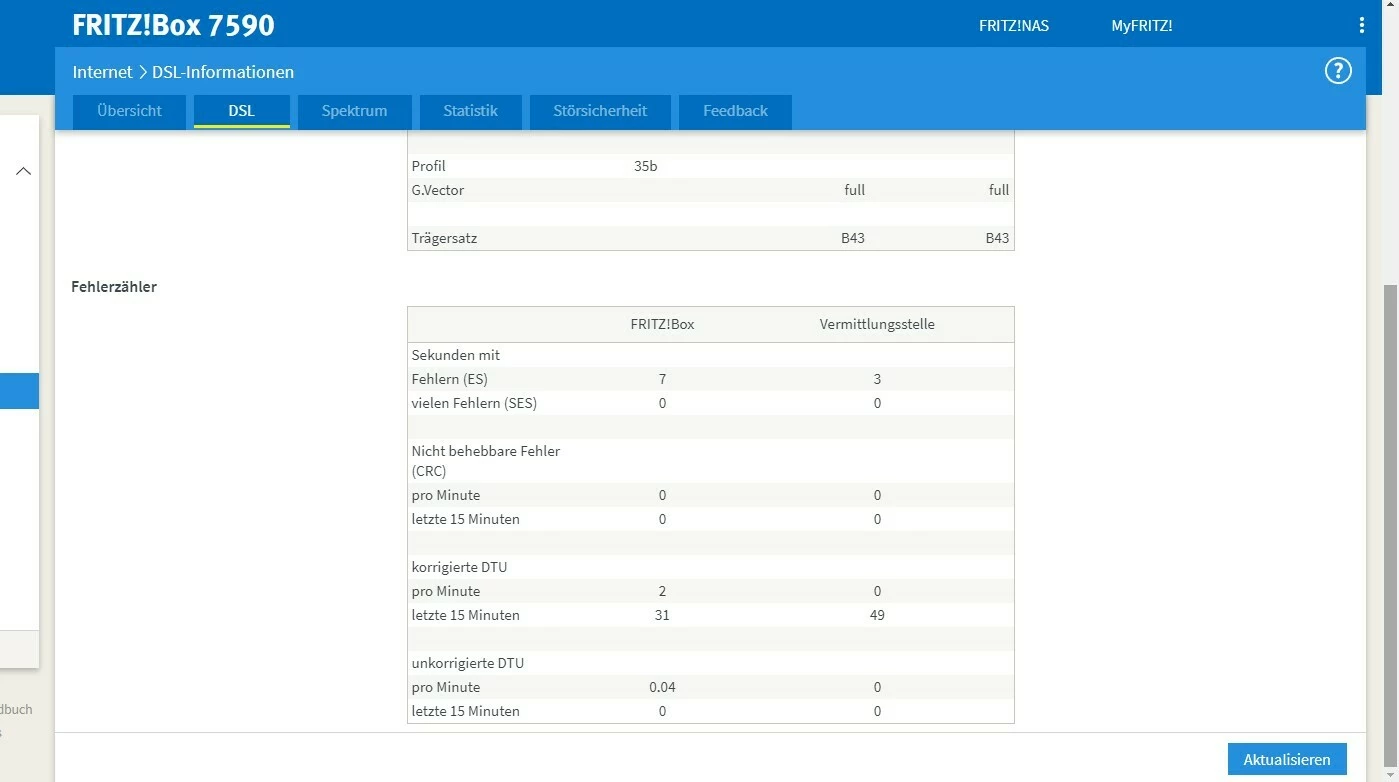Switch to the Übersicht tab

pos(130,111)
